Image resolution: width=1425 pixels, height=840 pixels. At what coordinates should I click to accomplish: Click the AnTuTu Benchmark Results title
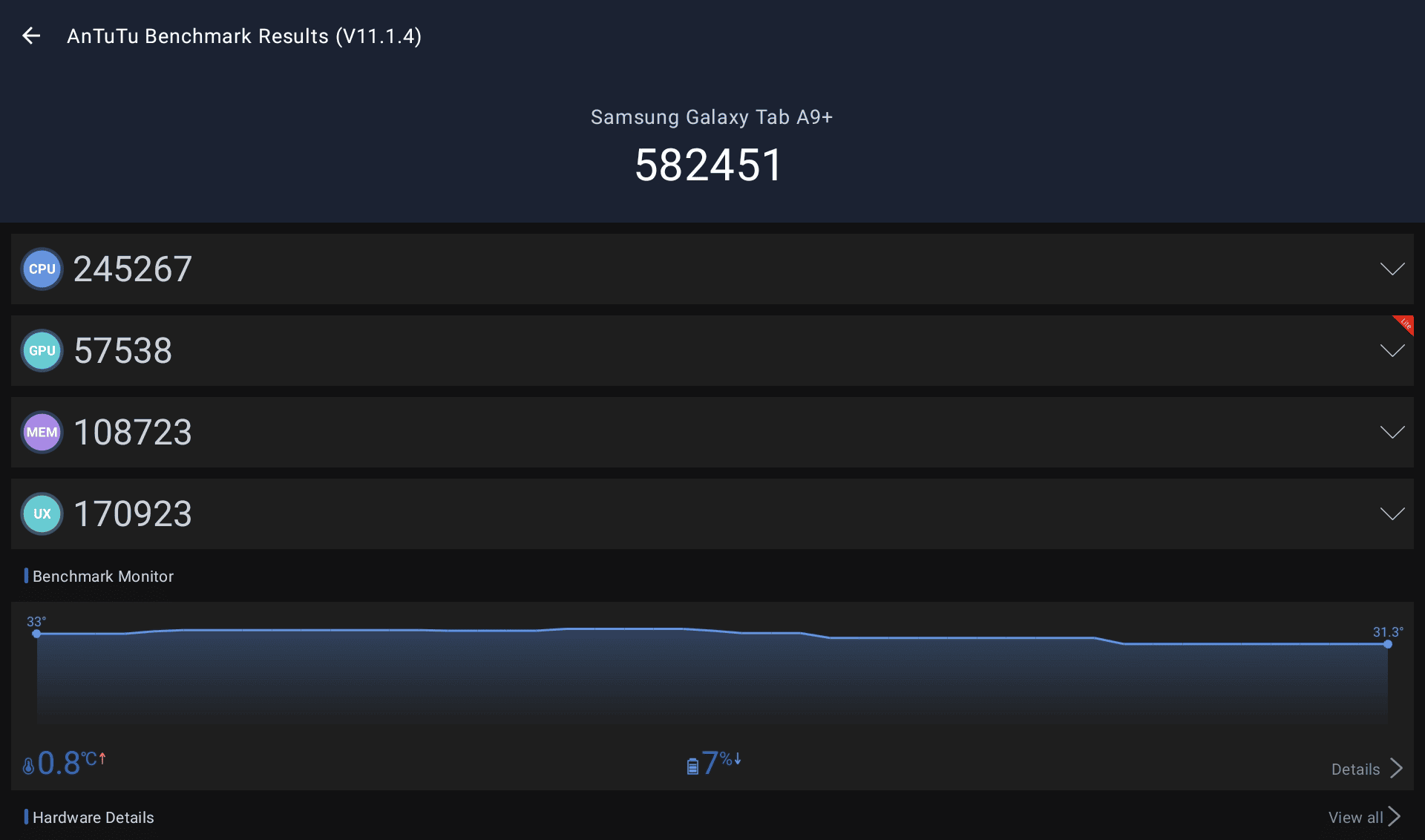244,36
